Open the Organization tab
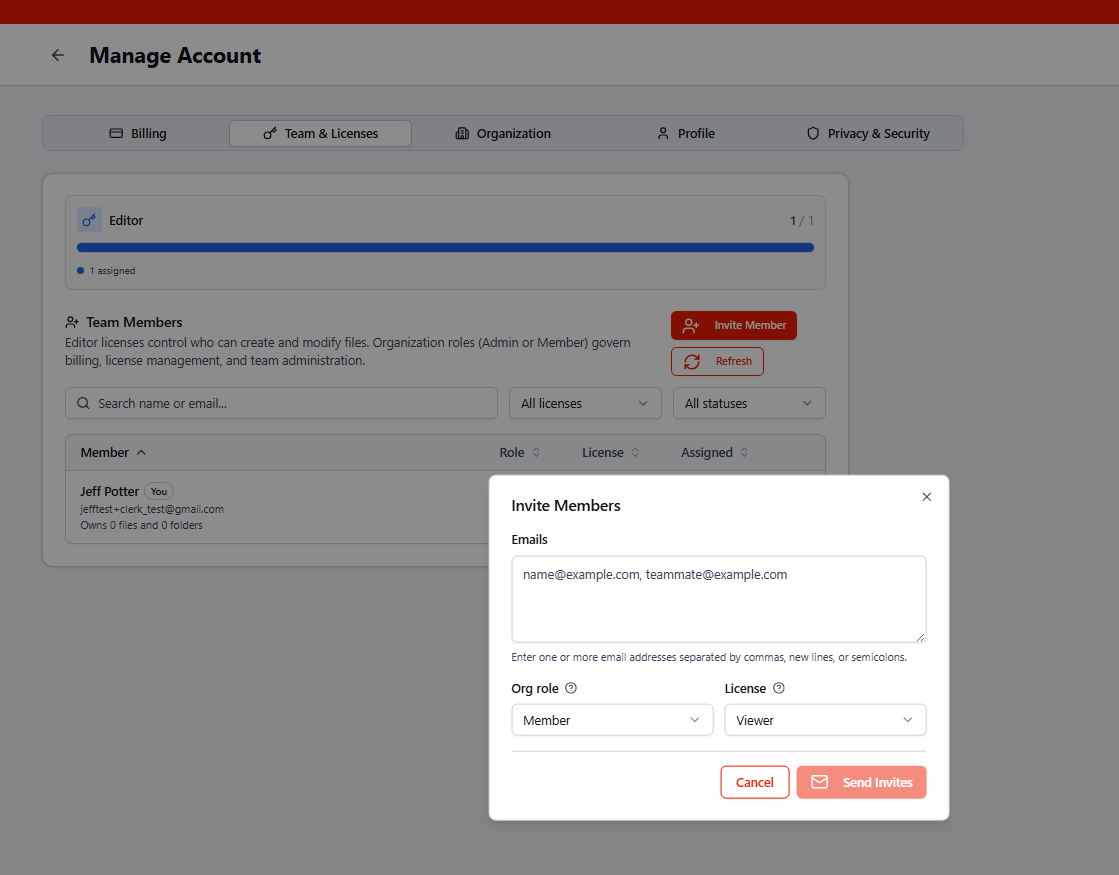The width and height of the screenshot is (1119, 875). (503, 133)
